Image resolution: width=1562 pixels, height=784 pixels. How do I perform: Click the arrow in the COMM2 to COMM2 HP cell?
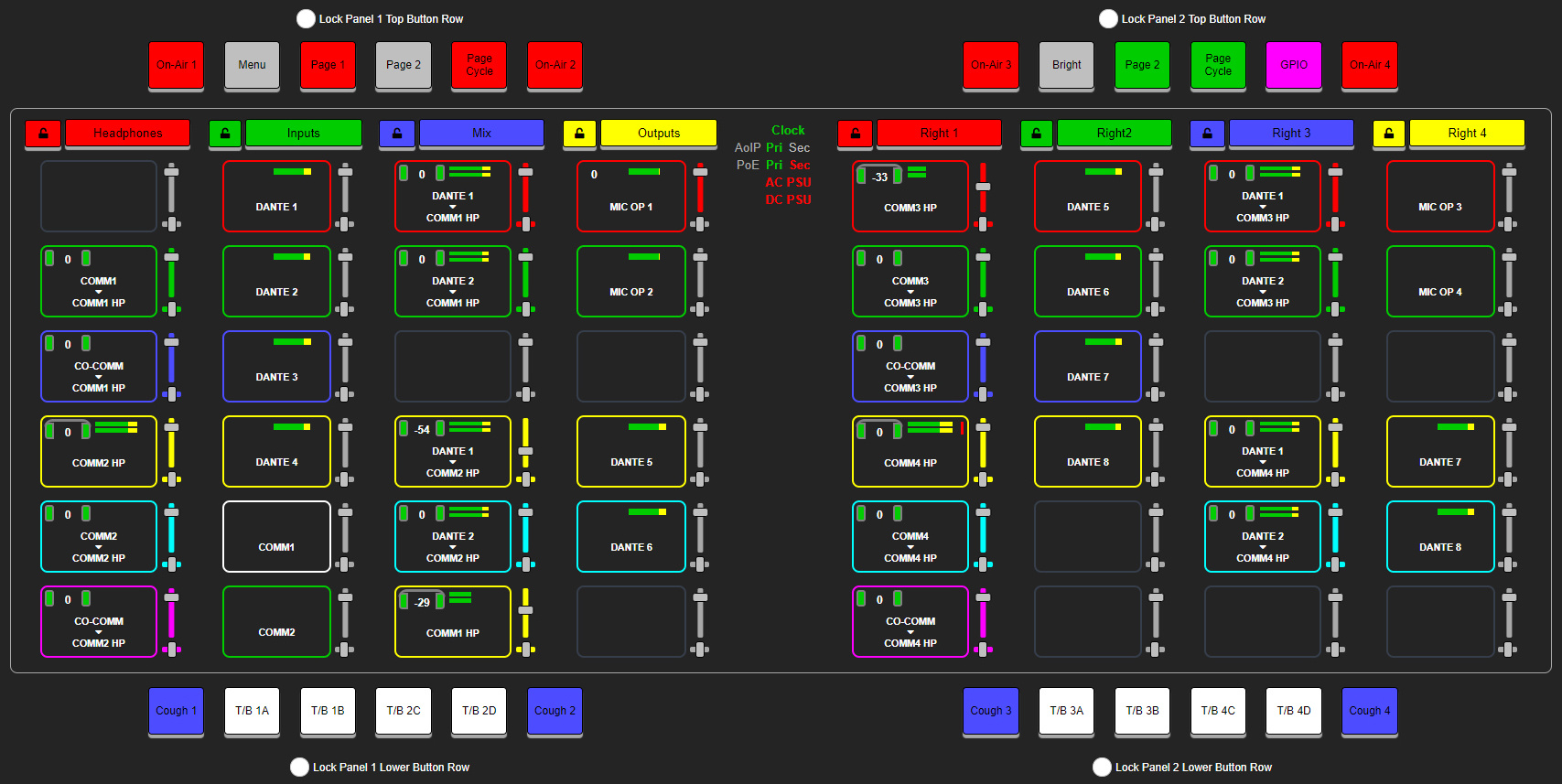pyautogui.click(x=99, y=547)
